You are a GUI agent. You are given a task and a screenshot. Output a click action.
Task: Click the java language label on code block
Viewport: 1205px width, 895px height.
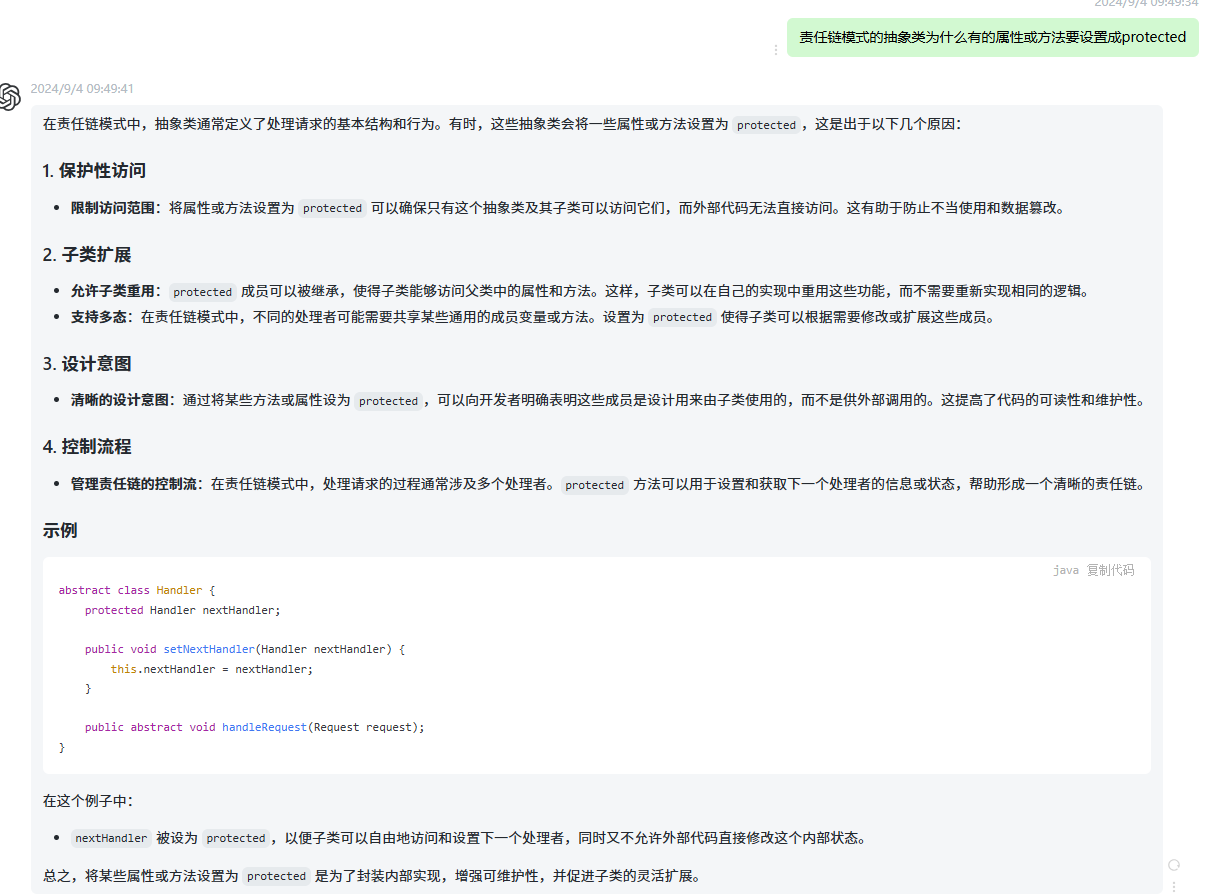[1065, 570]
